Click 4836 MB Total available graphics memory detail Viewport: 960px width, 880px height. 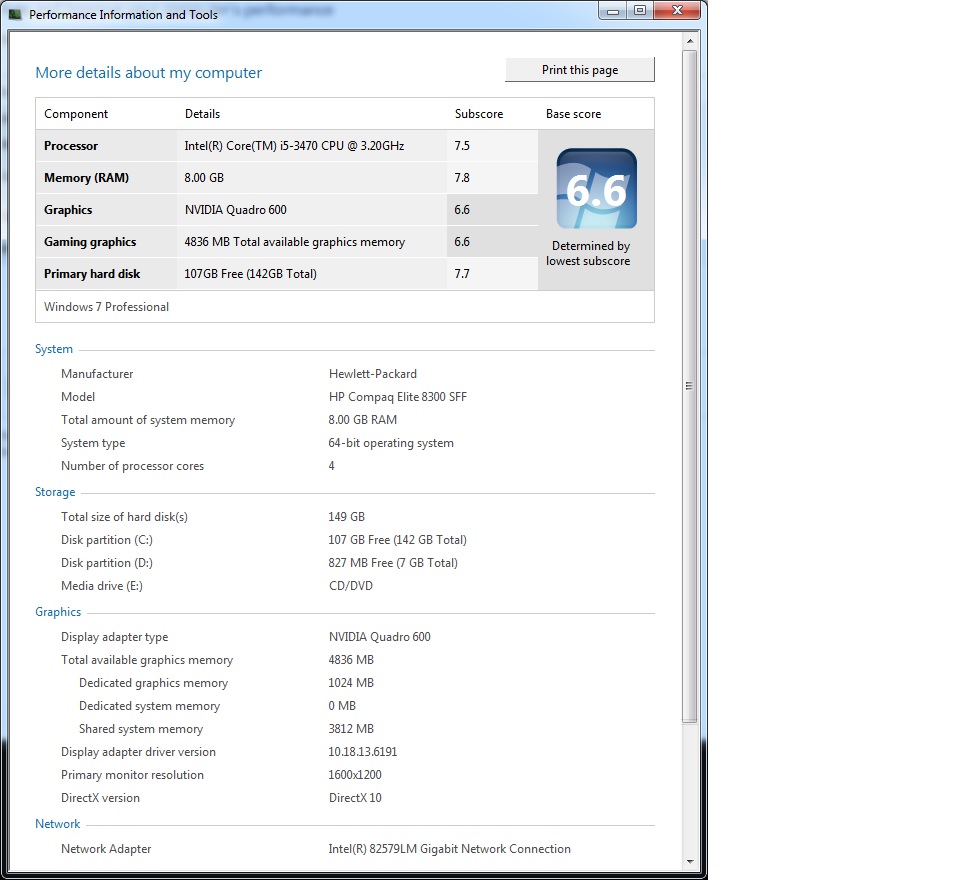point(294,242)
